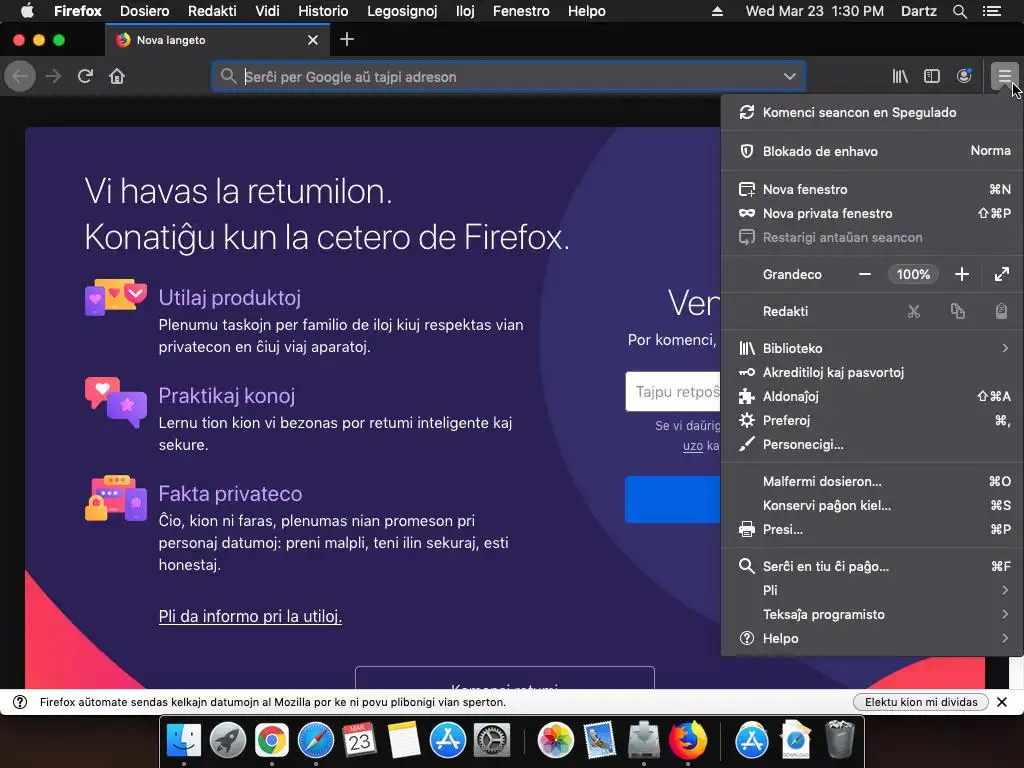Click the blue button below email field
Viewport: 1024px width, 768px height.
(x=673, y=500)
